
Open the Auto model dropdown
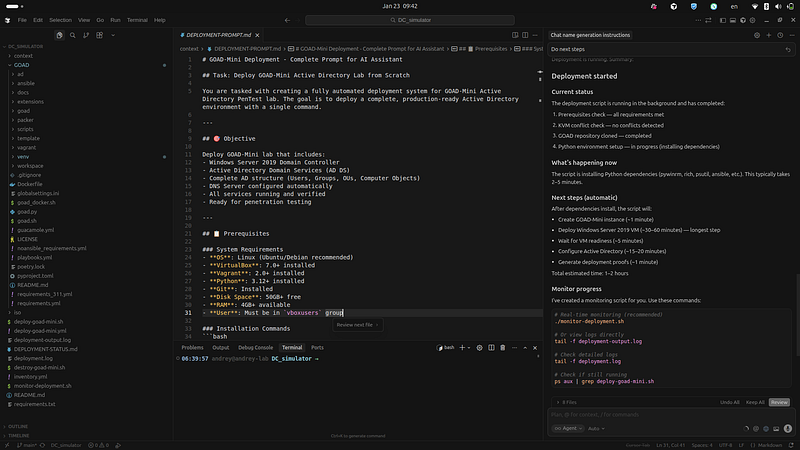pyautogui.click(x=596, y=429)
